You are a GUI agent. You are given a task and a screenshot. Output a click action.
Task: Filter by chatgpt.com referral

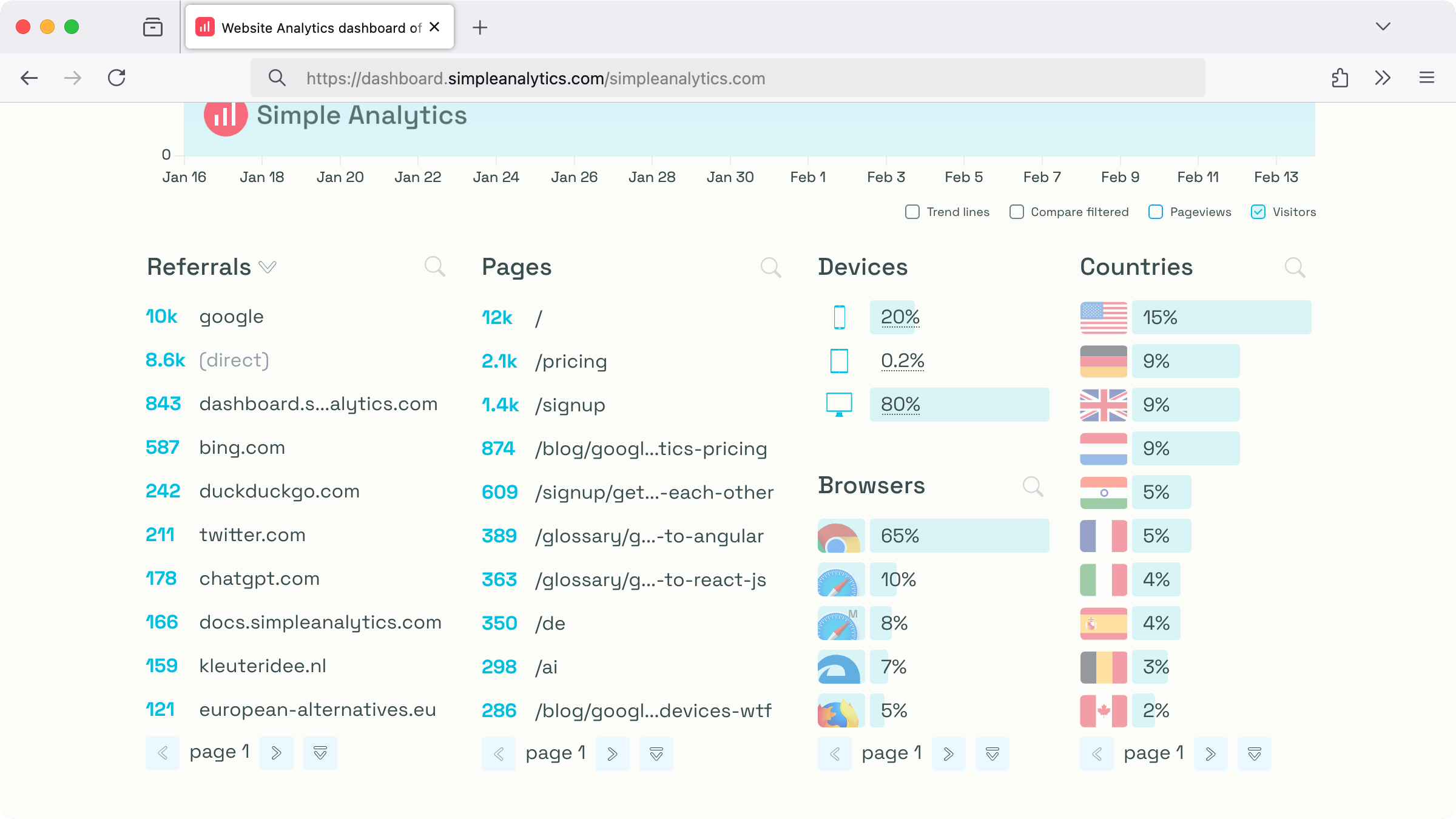[259, 579]
